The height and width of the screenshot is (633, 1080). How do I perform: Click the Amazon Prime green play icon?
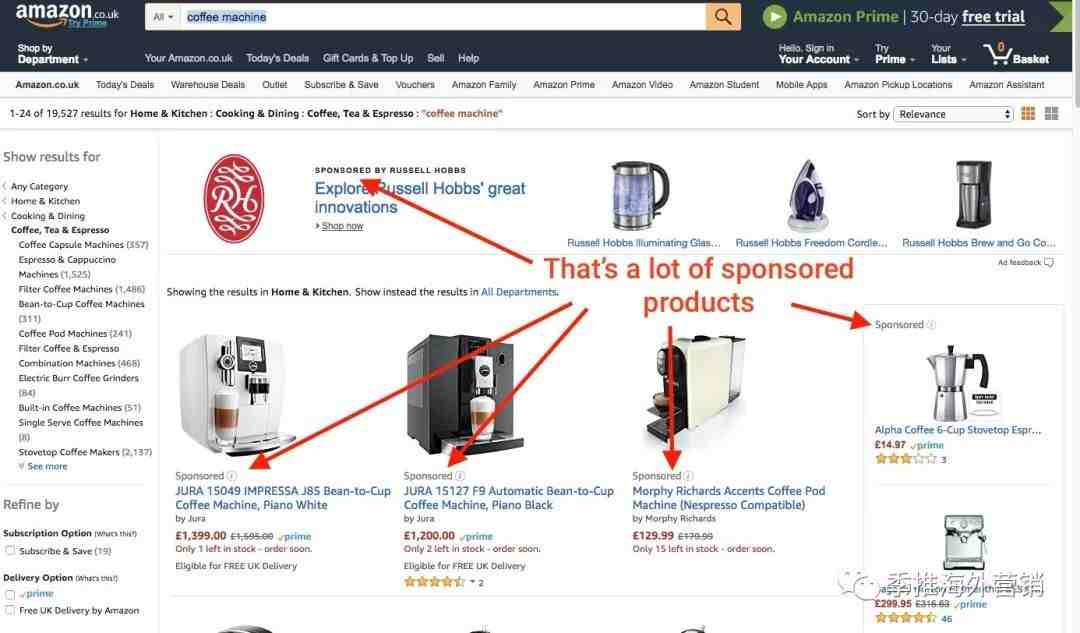775,17
